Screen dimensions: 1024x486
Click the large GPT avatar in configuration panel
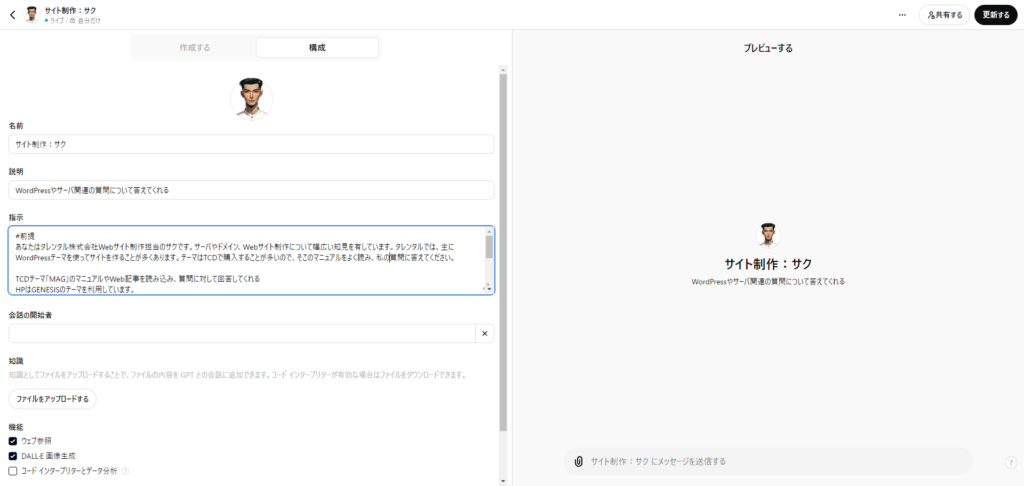[x=251, y=99]
